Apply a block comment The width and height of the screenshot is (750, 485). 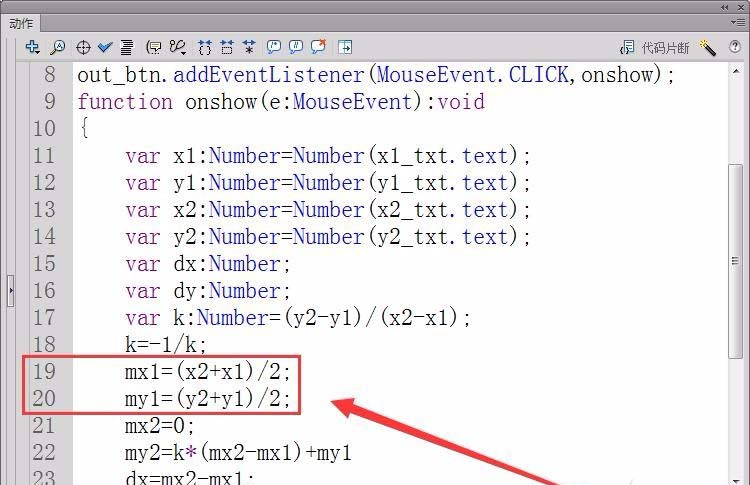274,47
